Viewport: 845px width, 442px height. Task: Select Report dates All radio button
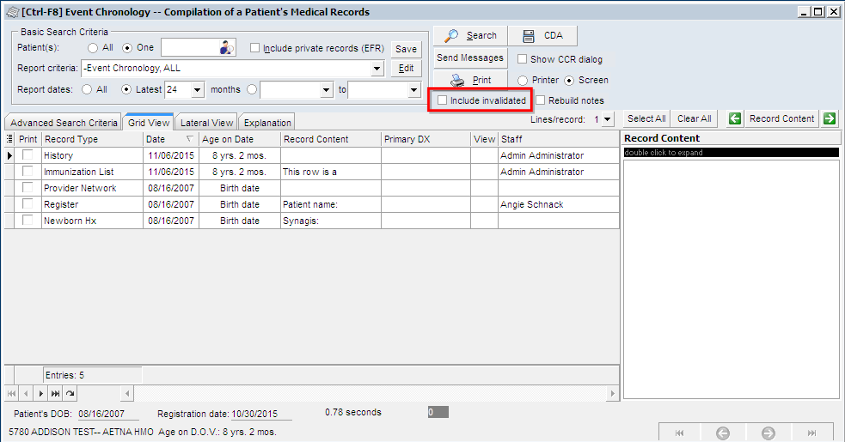[87, 89]
